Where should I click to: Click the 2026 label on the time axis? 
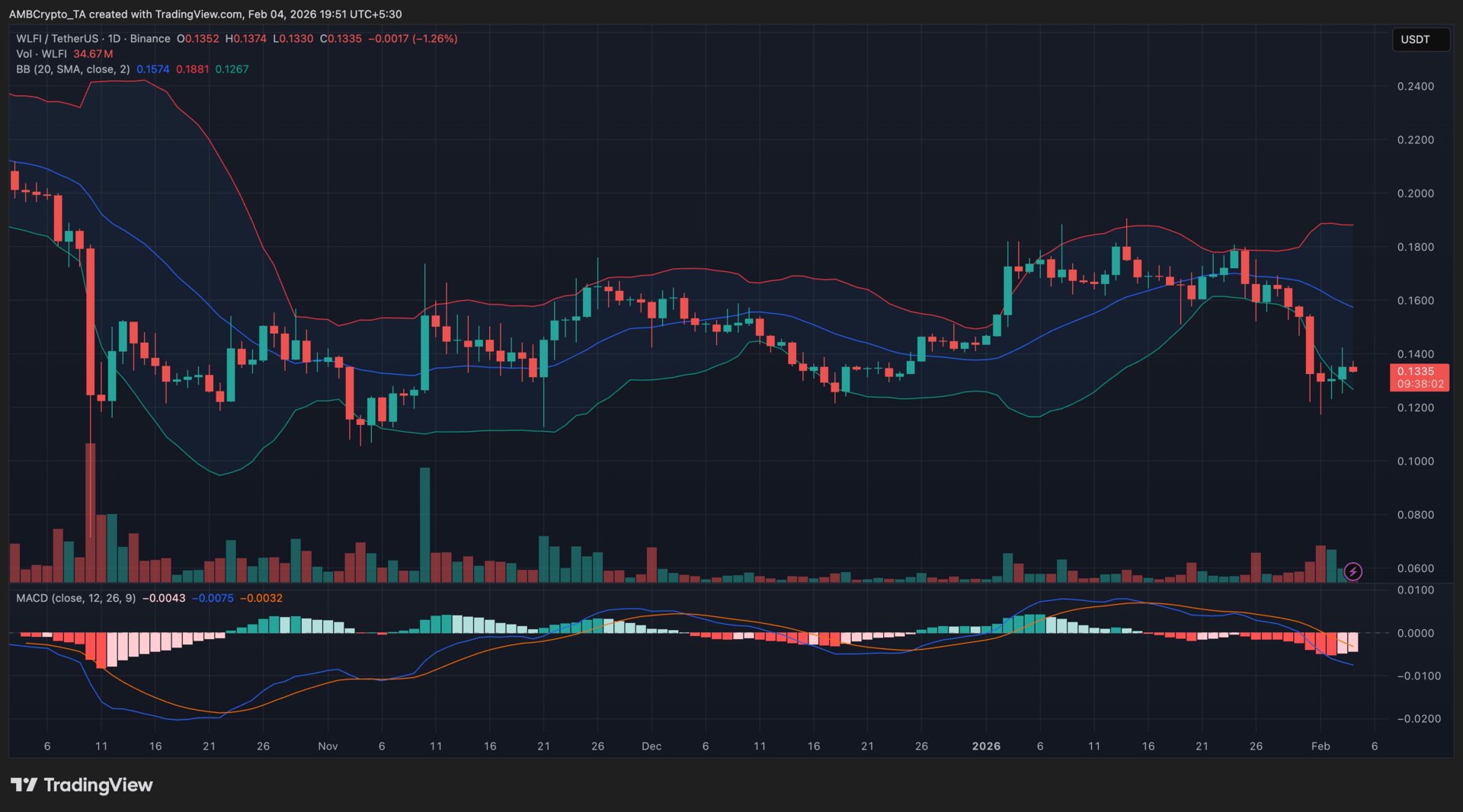(987, 746)
